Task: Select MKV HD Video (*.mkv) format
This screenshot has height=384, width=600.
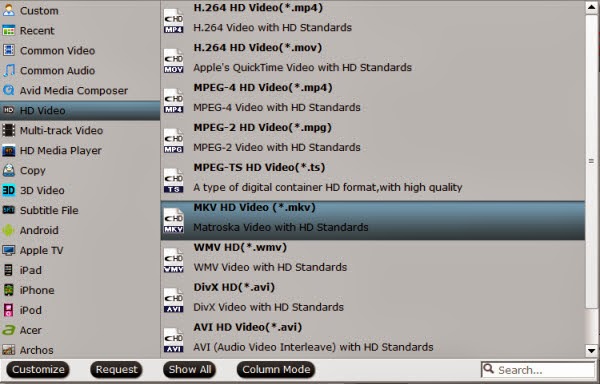Action: click(x=373, y=220)
